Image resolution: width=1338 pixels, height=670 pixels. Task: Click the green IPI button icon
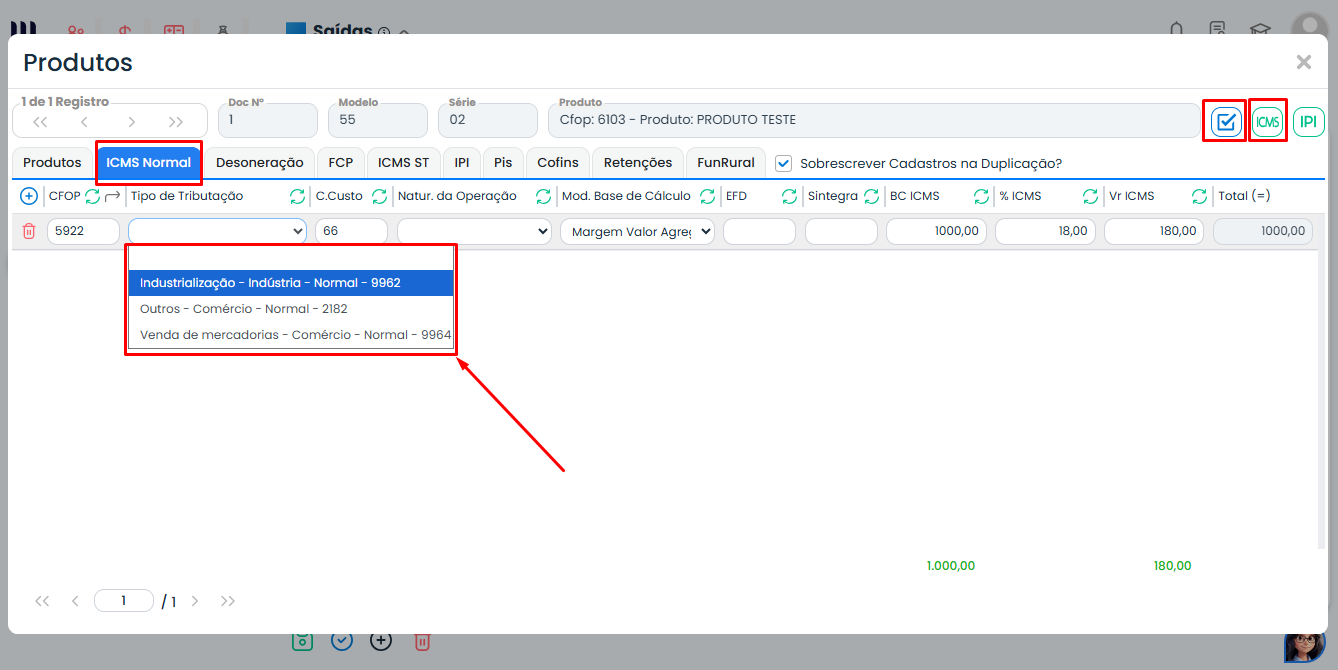coord(1308,122)
